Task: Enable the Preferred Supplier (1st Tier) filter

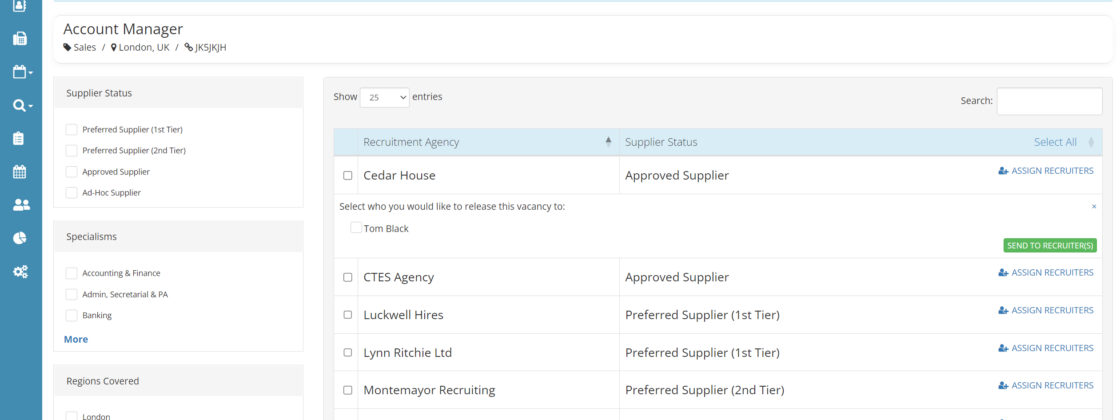Action: [x=71, y=129]
